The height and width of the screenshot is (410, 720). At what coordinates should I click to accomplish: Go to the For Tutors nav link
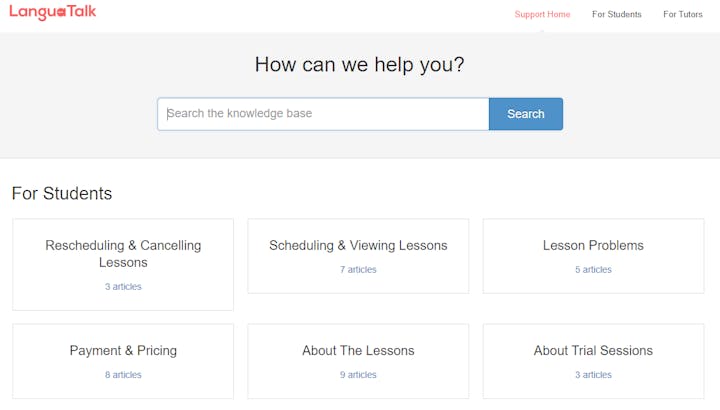pos(683,14)
